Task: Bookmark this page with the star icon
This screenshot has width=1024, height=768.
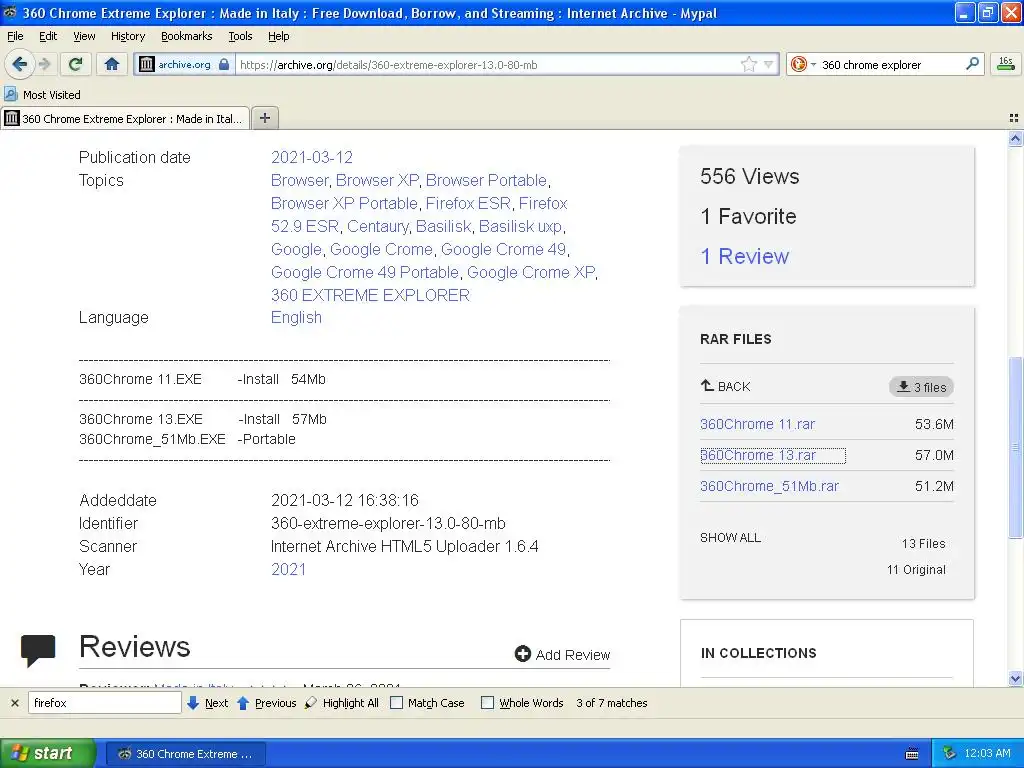Action: [x=748, y=64]
